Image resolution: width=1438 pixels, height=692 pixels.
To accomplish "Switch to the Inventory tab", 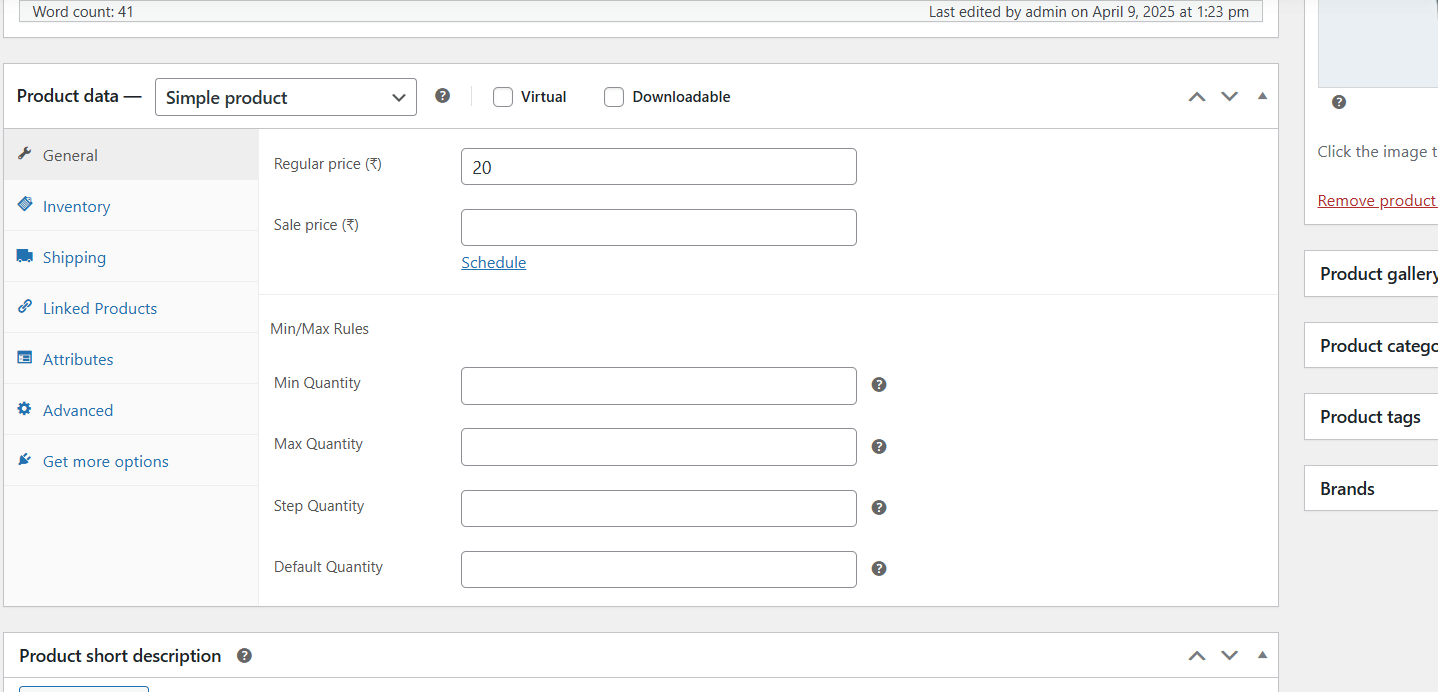I will click(x=76, y=205).
